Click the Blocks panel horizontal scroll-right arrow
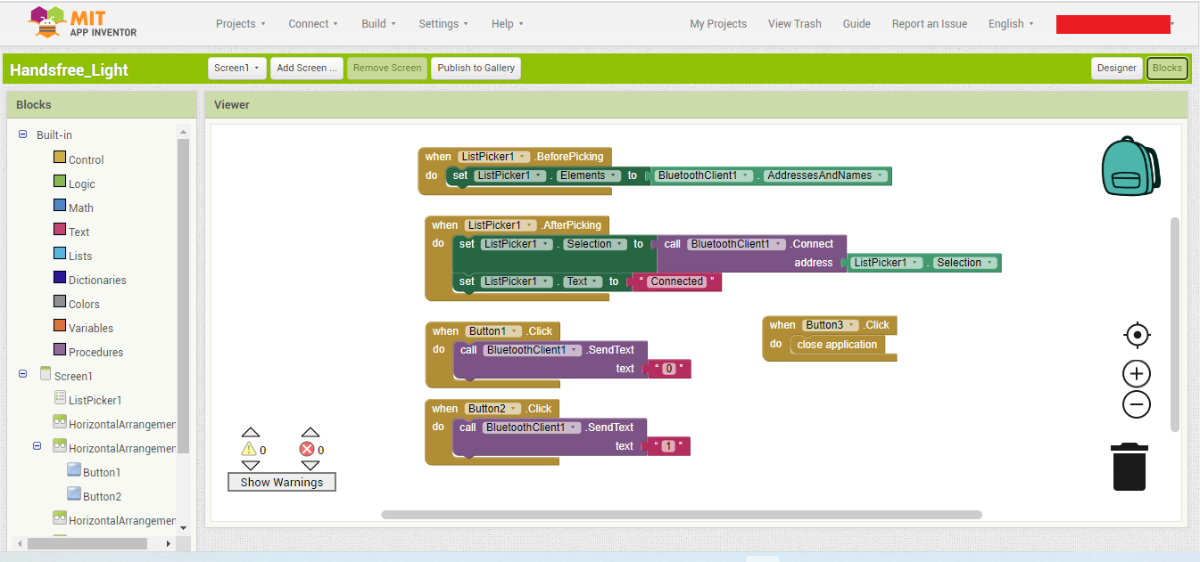The image size is (1200, 562). pos(168,544)
